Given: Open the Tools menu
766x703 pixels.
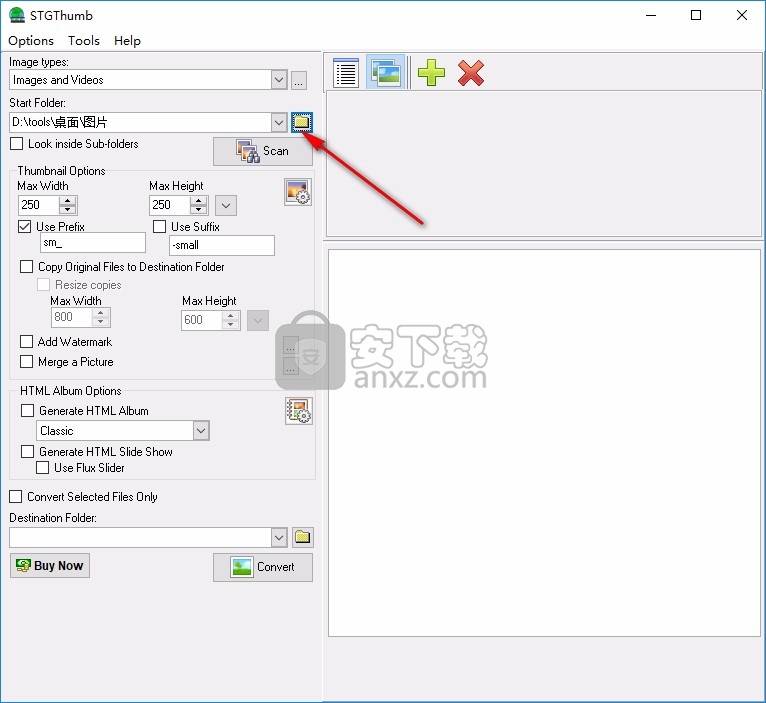Looking at the screenshot, I should pyautogui.click(x=84, y=41).
